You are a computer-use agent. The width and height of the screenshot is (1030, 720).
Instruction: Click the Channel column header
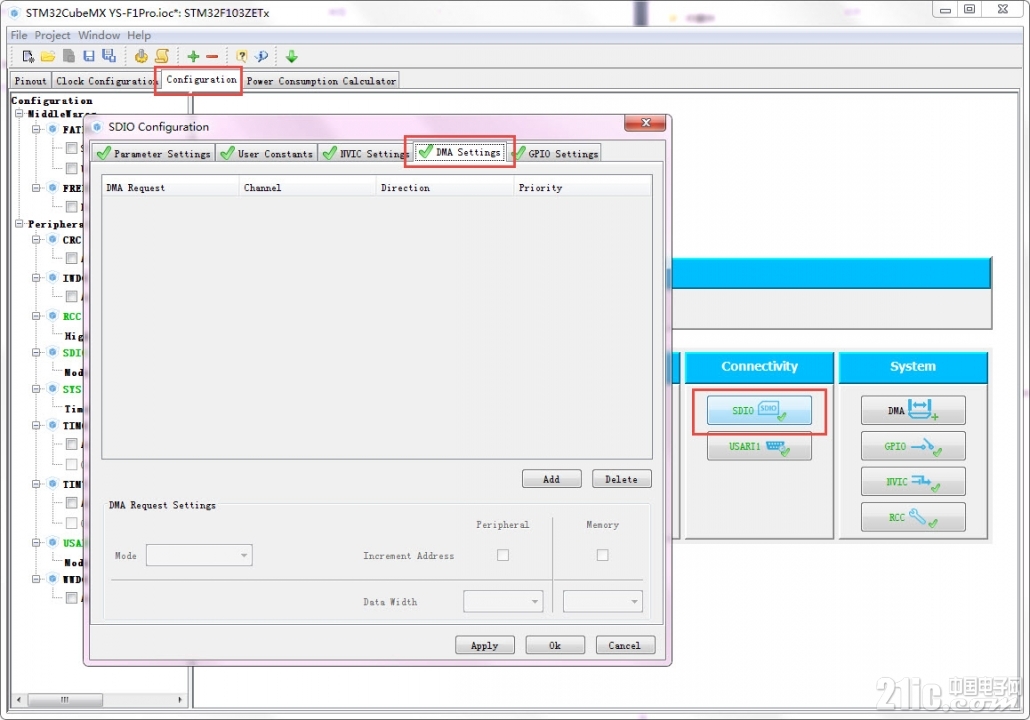[307, 187]
